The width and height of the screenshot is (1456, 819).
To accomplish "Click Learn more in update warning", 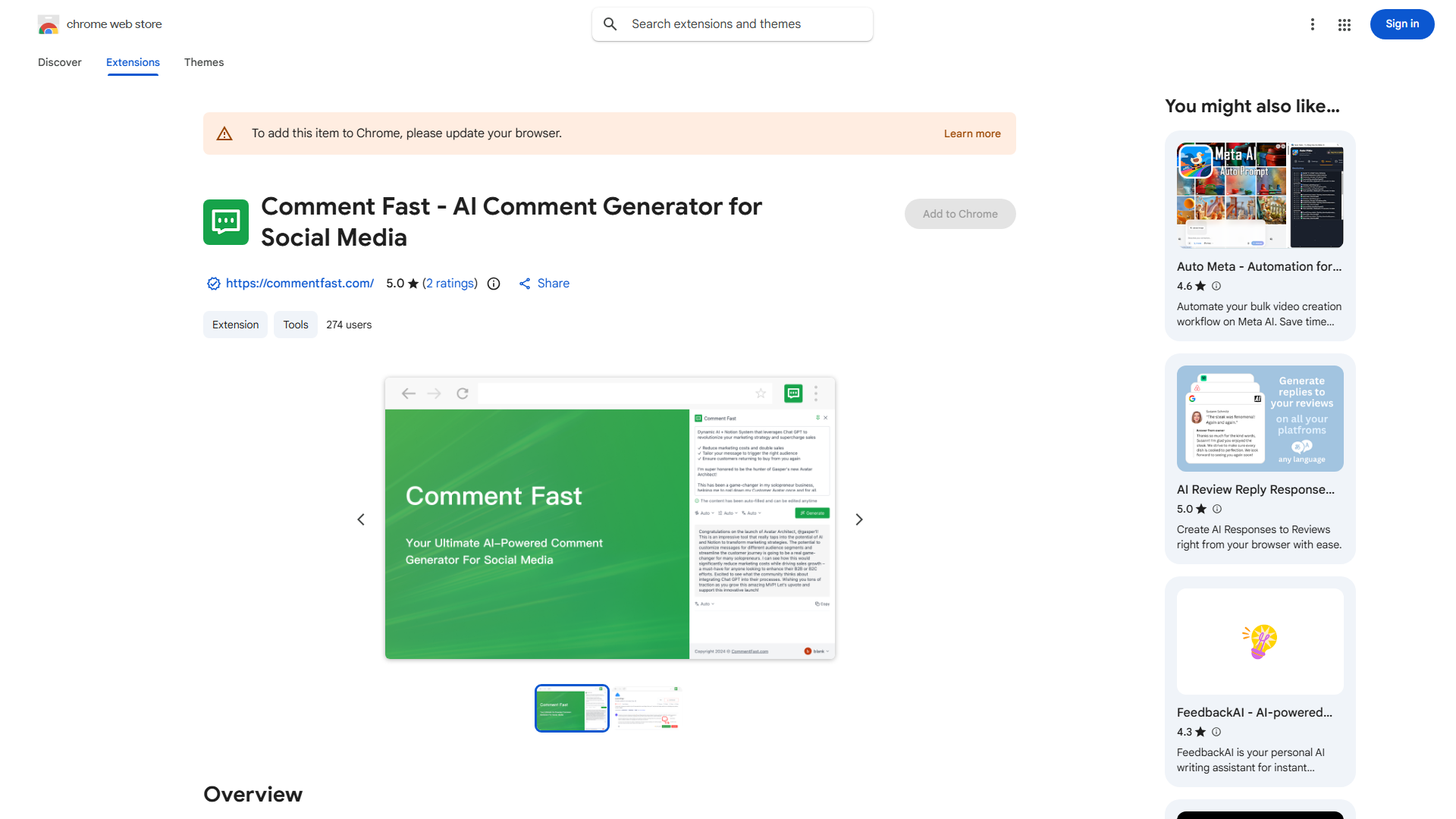I will point(972,133).
